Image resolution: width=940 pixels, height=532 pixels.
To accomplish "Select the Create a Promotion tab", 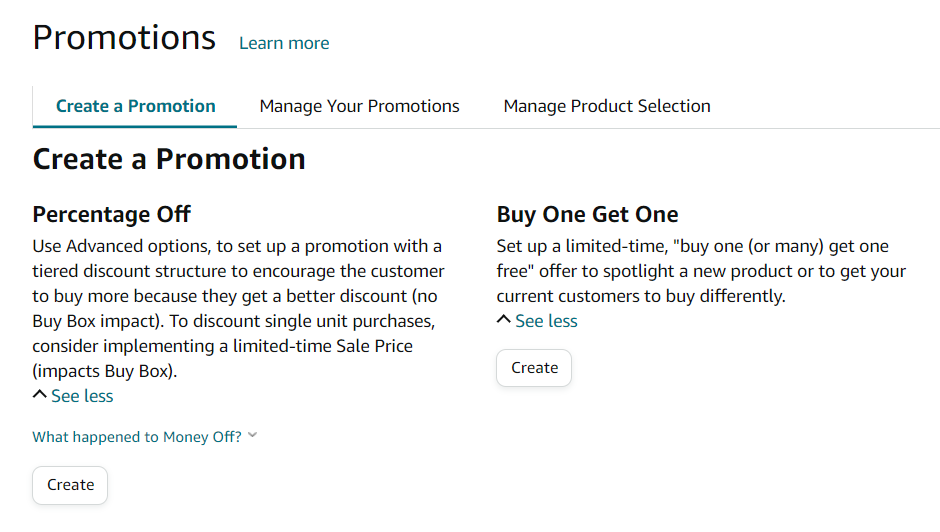I will point(136,106).
